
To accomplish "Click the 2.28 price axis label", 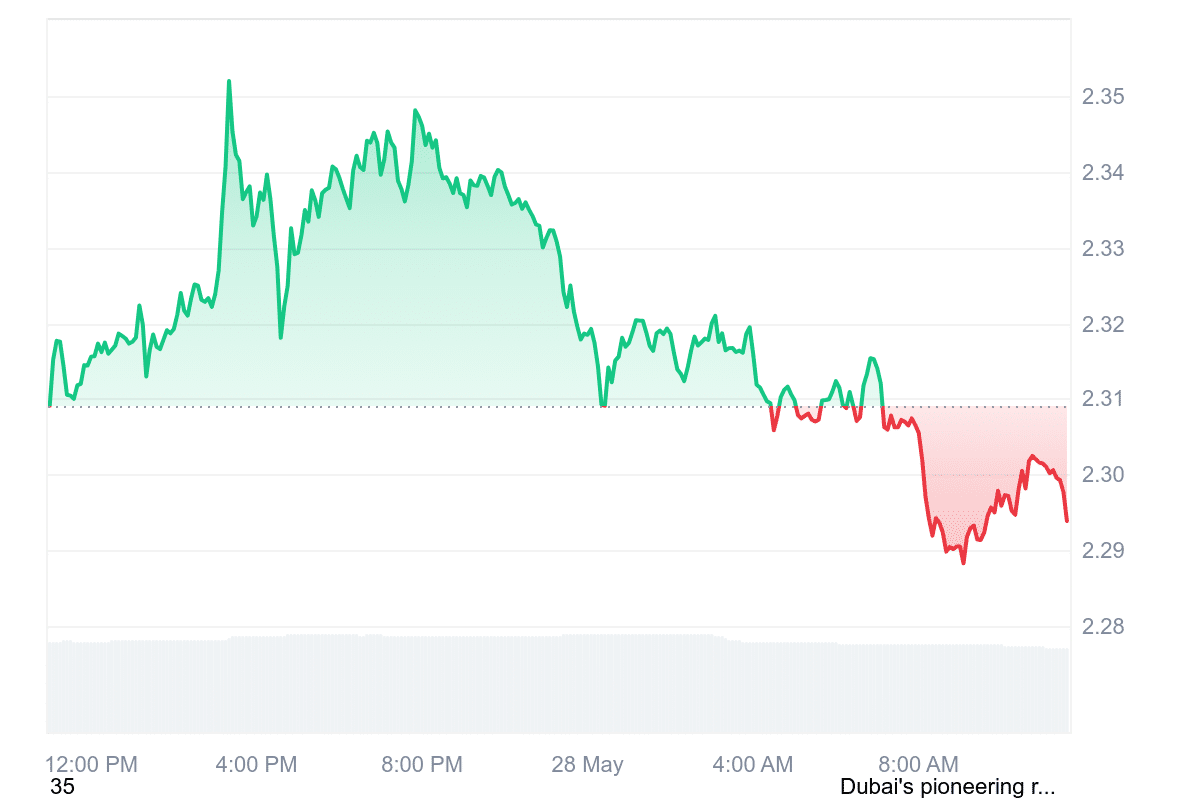I will pos(1103,627).
